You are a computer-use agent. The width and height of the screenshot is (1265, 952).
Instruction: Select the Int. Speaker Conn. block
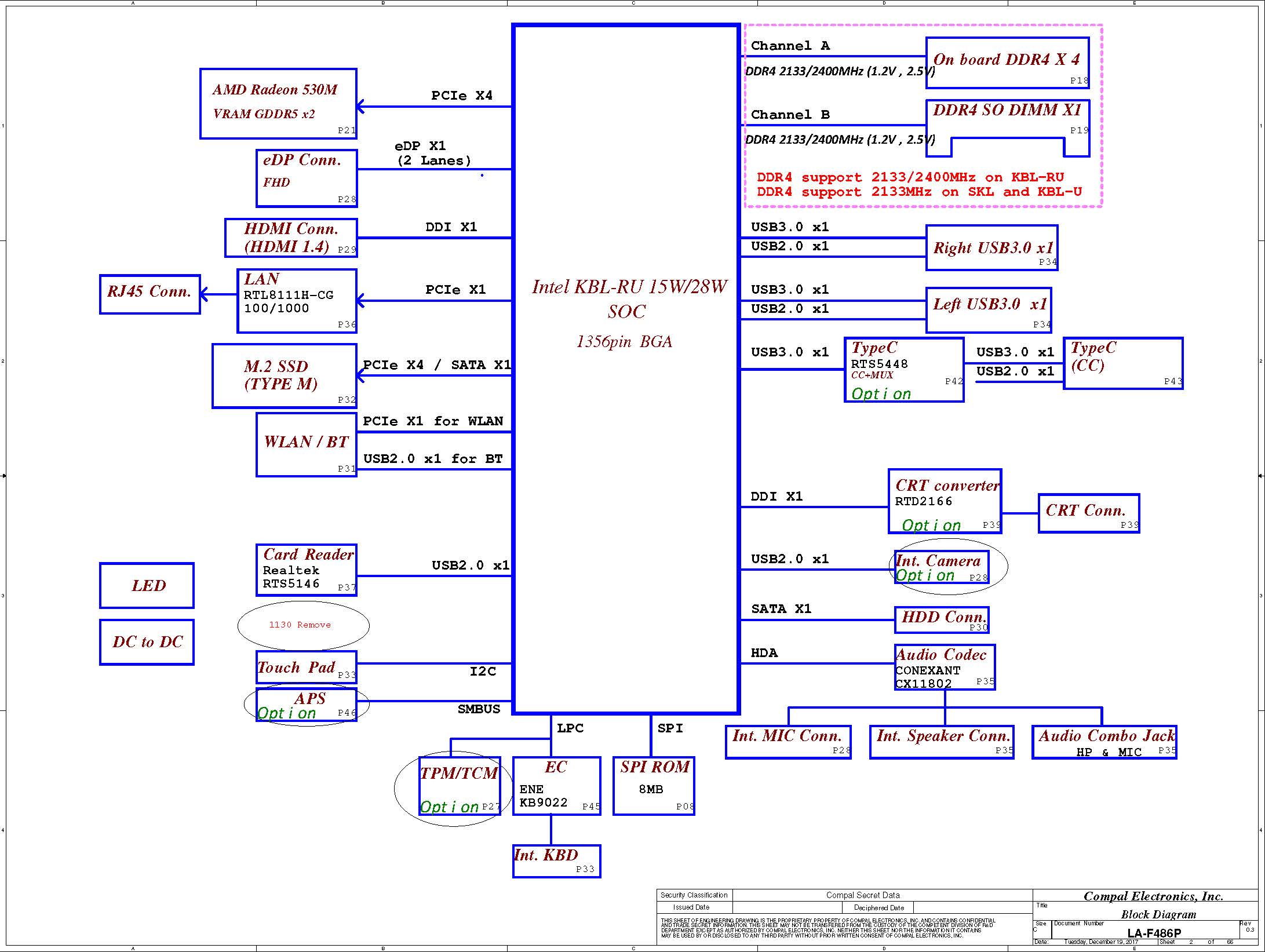(942, 742)
